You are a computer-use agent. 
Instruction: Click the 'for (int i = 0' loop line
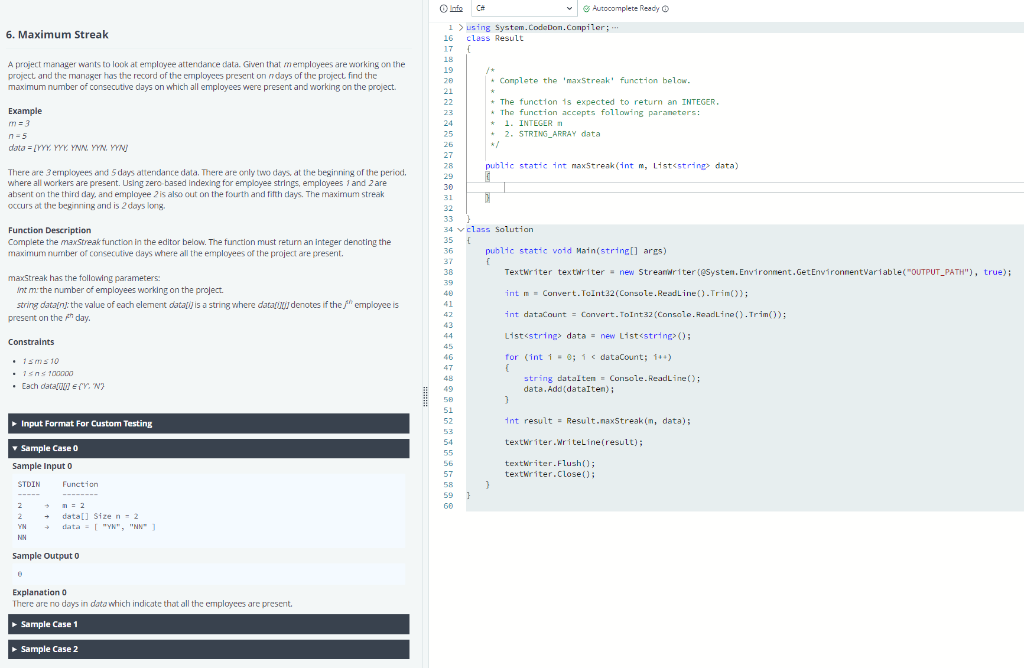coord(588,357)
